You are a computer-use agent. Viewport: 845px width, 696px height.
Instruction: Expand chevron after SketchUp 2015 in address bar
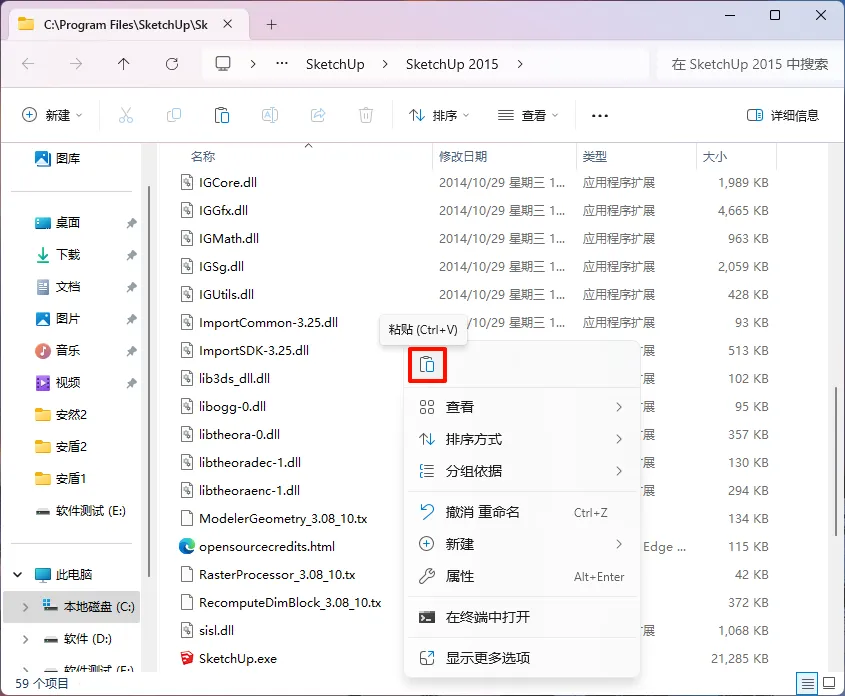pos(520,64)
